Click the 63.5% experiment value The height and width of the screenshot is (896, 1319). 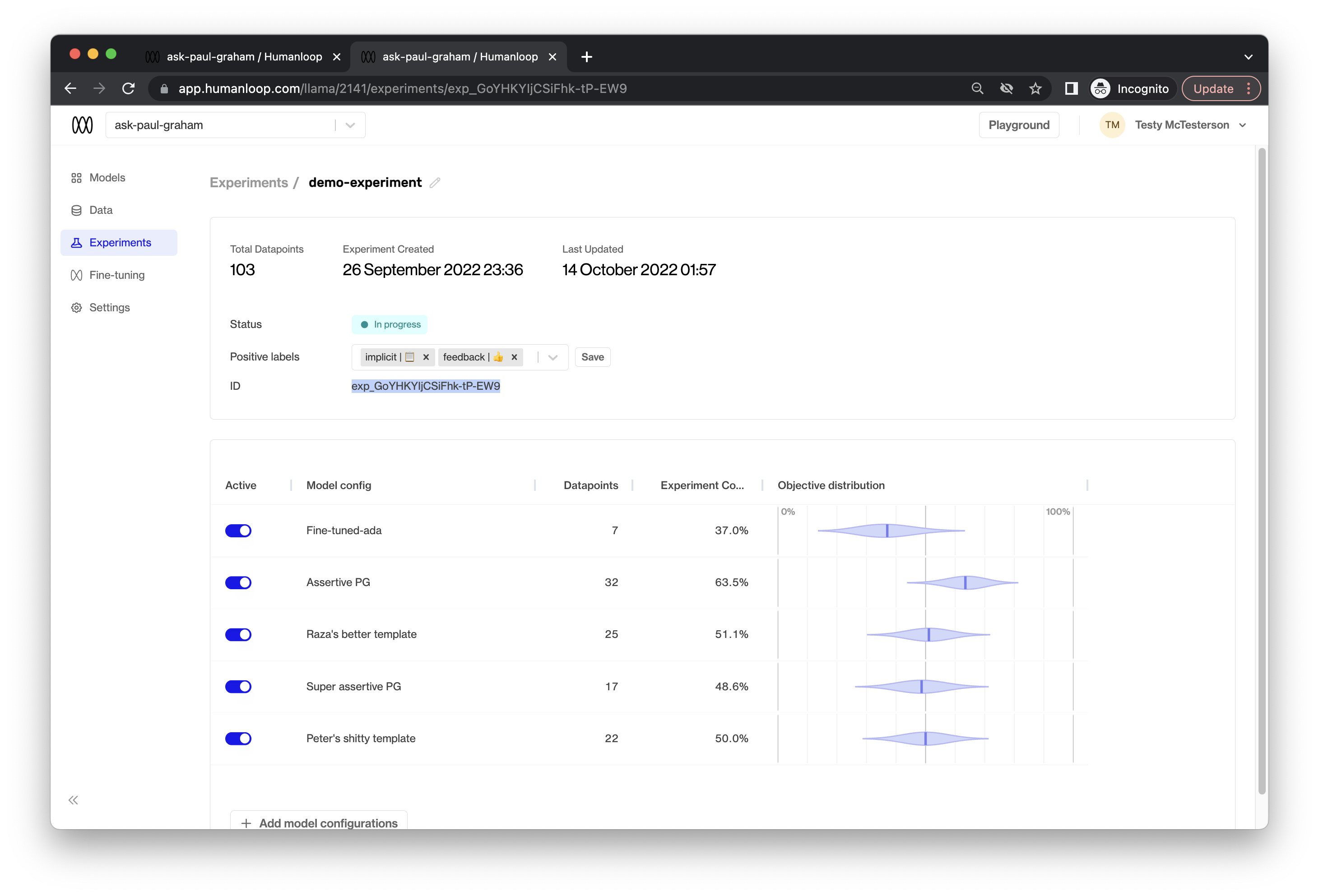732,582
